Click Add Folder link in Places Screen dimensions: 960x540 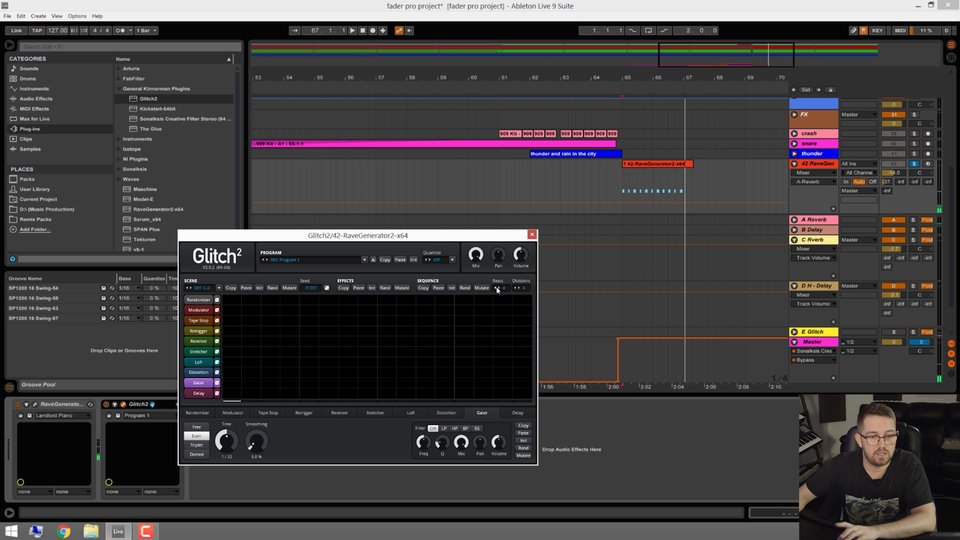(34, 230)
